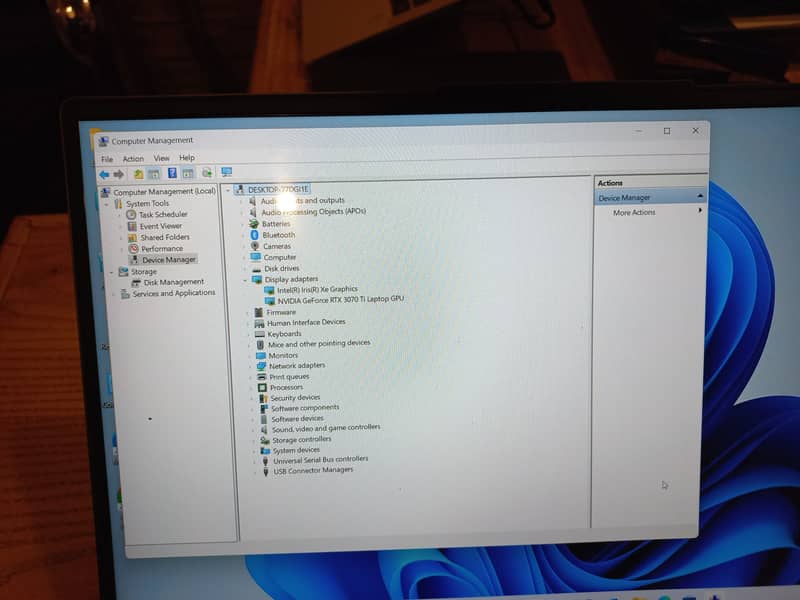
Task: Toggle the Show/Hide Console Tree icon
Action: click(154, 174)
